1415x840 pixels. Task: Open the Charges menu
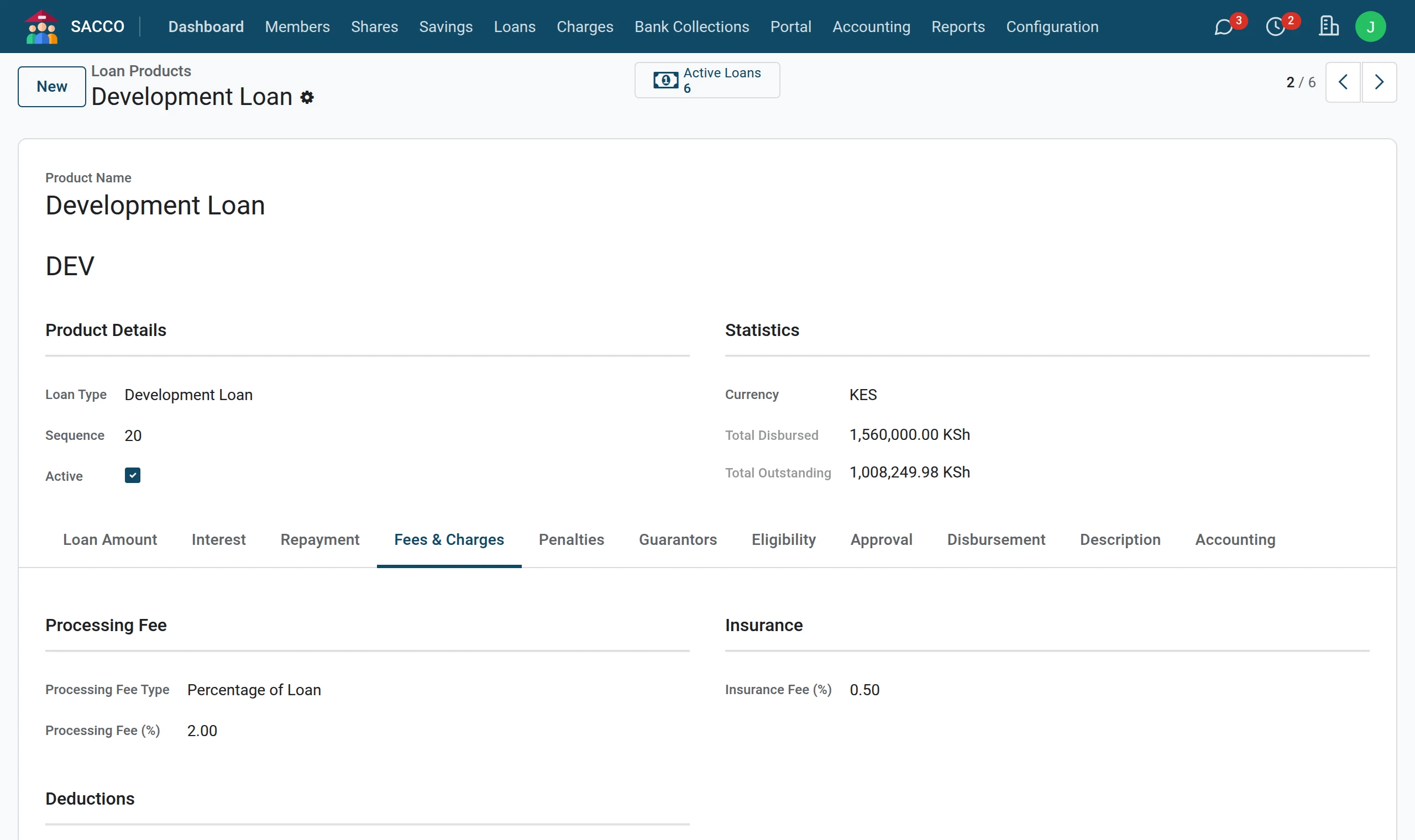coord(585,27)
